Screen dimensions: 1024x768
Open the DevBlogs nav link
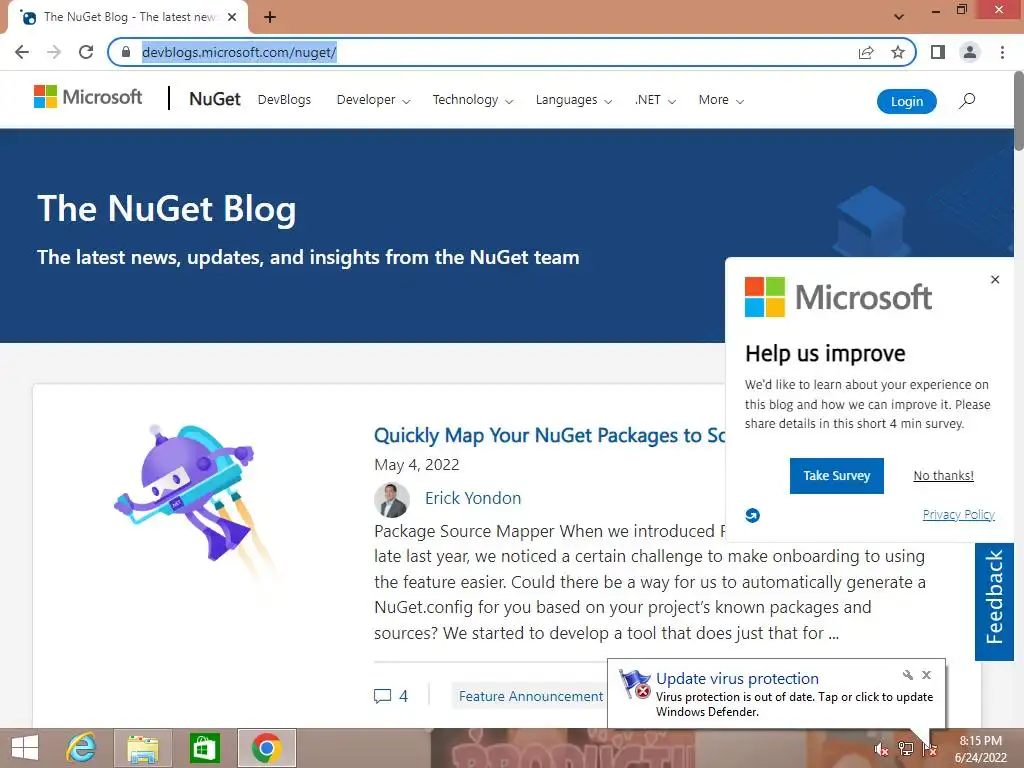(284, 100)
